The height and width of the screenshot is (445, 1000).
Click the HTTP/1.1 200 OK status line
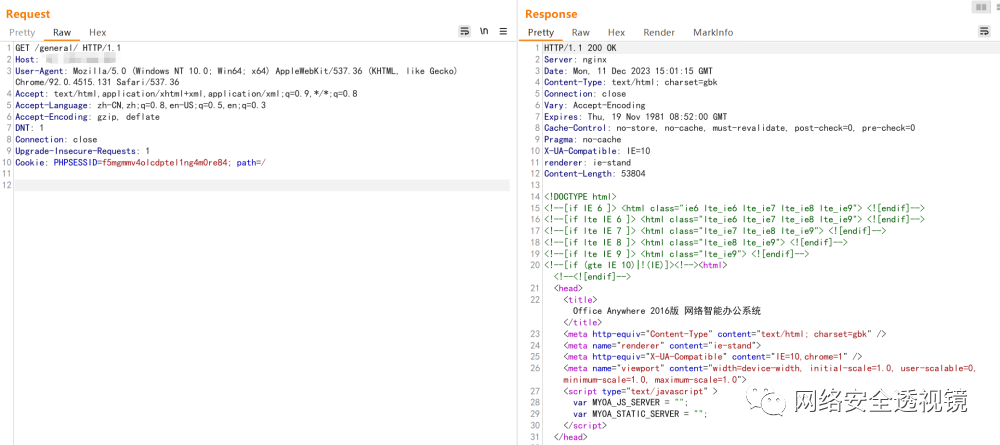coord(580,48)
